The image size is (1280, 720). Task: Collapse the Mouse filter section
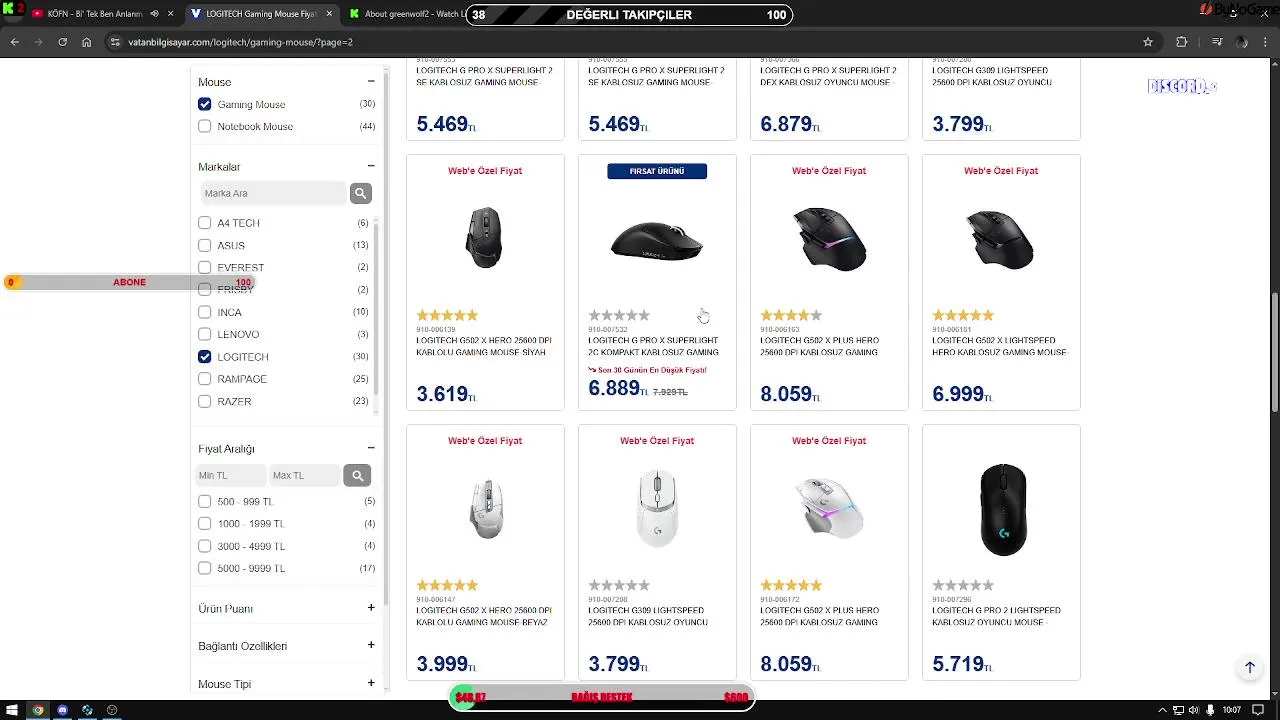371,82
